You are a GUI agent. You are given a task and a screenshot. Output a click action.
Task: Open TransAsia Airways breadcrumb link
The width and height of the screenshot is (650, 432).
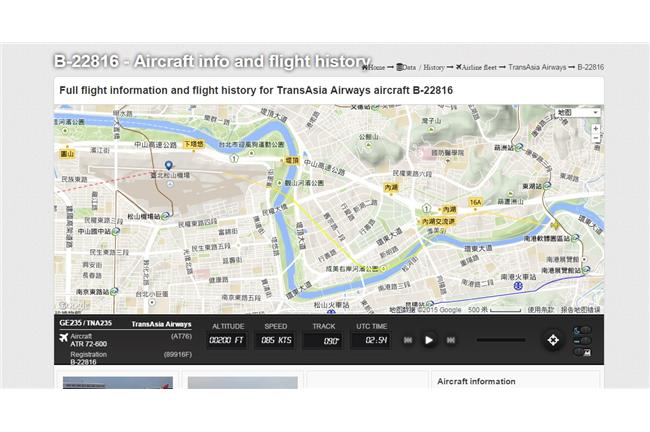(537, 67)
